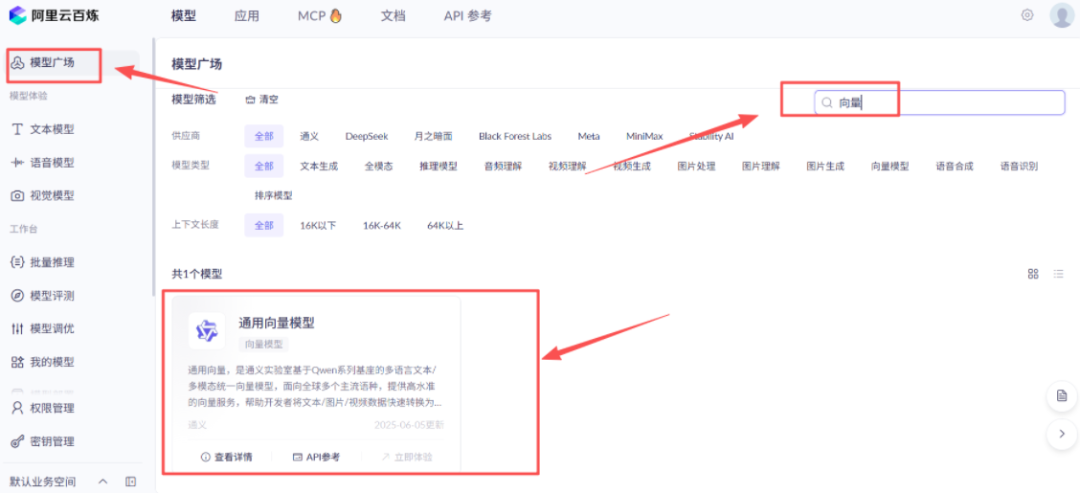Viewport: 1080px width, 493px height.
Task: Click the MCP flame icon
Action: point(335,16)
